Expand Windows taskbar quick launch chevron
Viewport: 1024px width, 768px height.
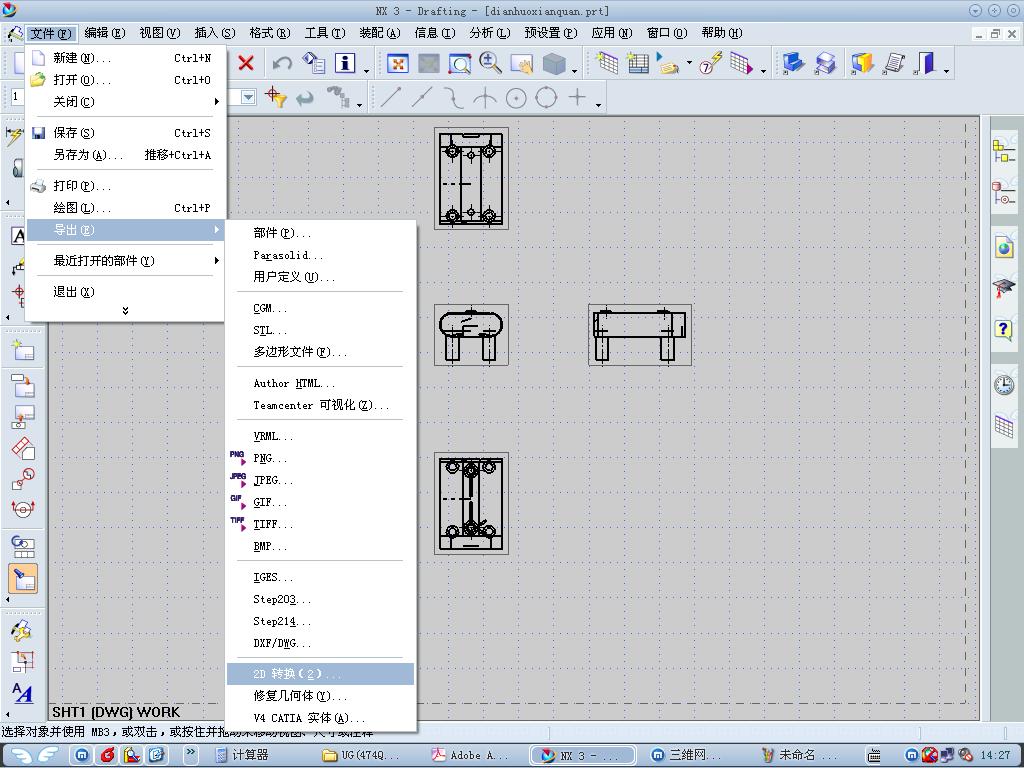191,752
